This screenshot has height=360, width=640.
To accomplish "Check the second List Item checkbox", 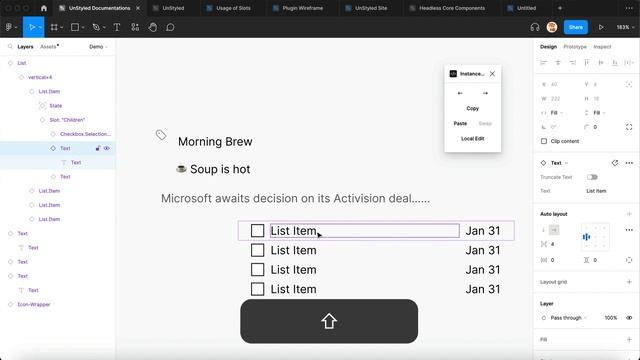I will point(258,250).
